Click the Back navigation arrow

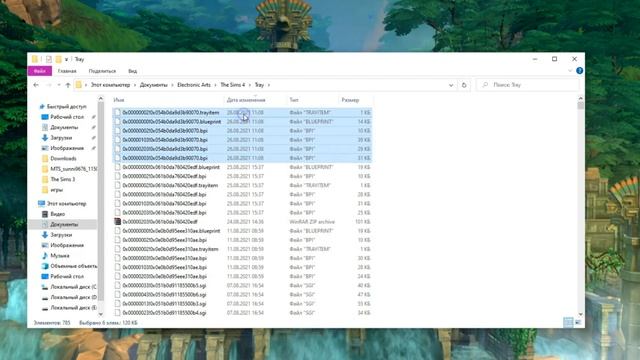(x=36, y=85)
